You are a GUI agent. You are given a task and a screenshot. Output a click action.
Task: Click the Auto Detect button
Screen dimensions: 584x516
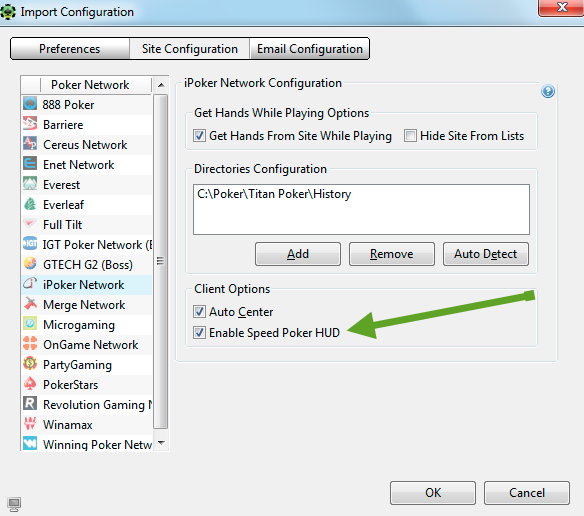click(485, 254)
